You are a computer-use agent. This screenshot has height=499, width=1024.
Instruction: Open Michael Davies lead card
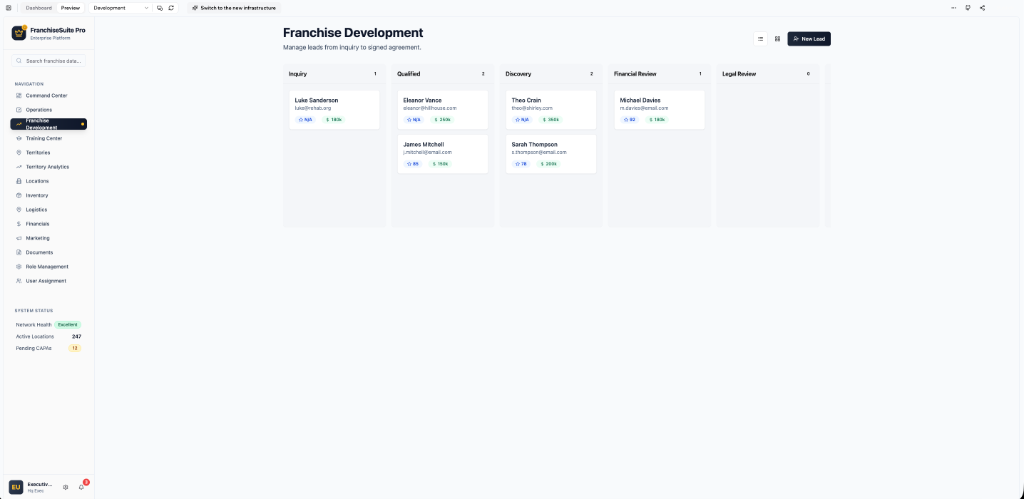point(660,110)
